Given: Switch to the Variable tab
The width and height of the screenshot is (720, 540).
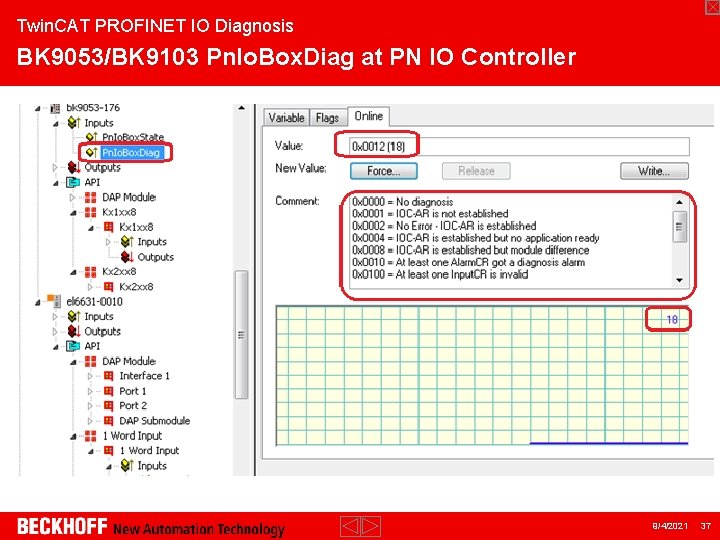Looking at the screenshot, I should [x=287, y=118].
